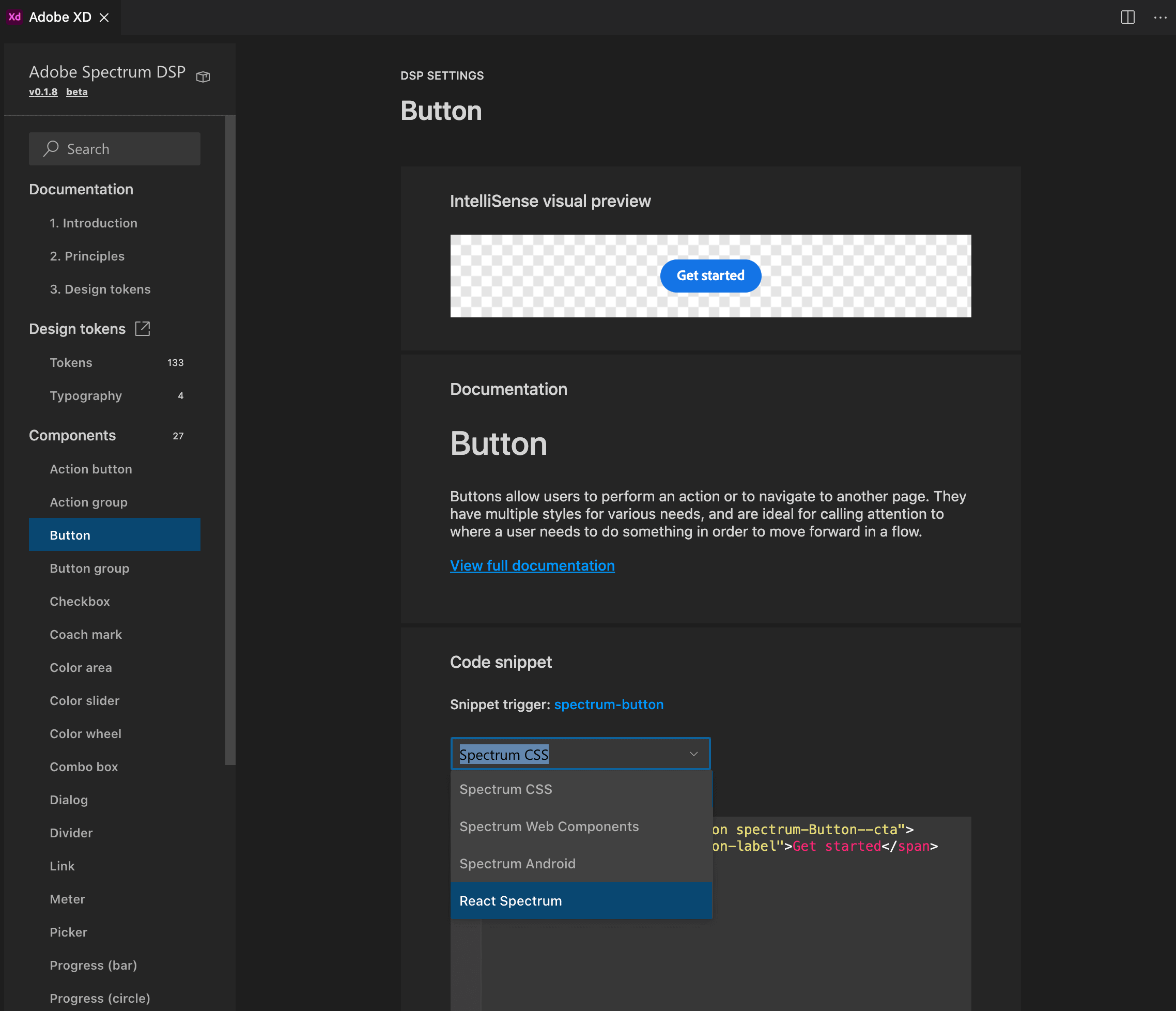Navigate to Introduction documentation section
Viewport: 1176px width, 1011px height.
point(93,223)
